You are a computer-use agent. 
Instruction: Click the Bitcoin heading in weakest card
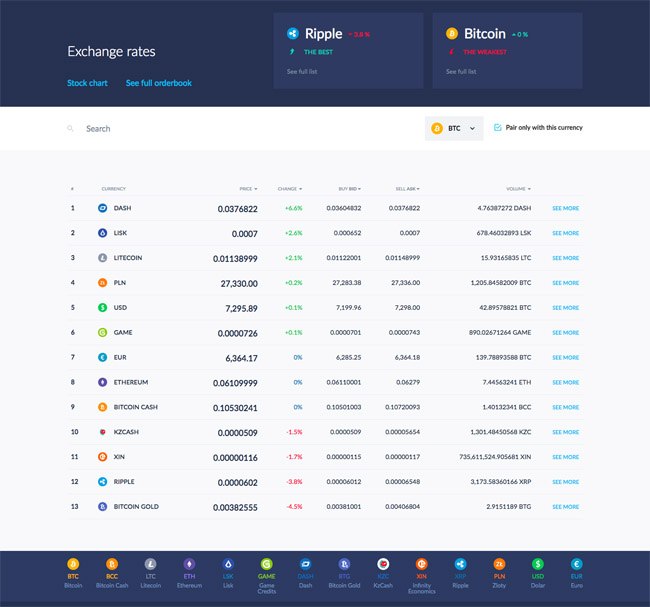point(485,34)
